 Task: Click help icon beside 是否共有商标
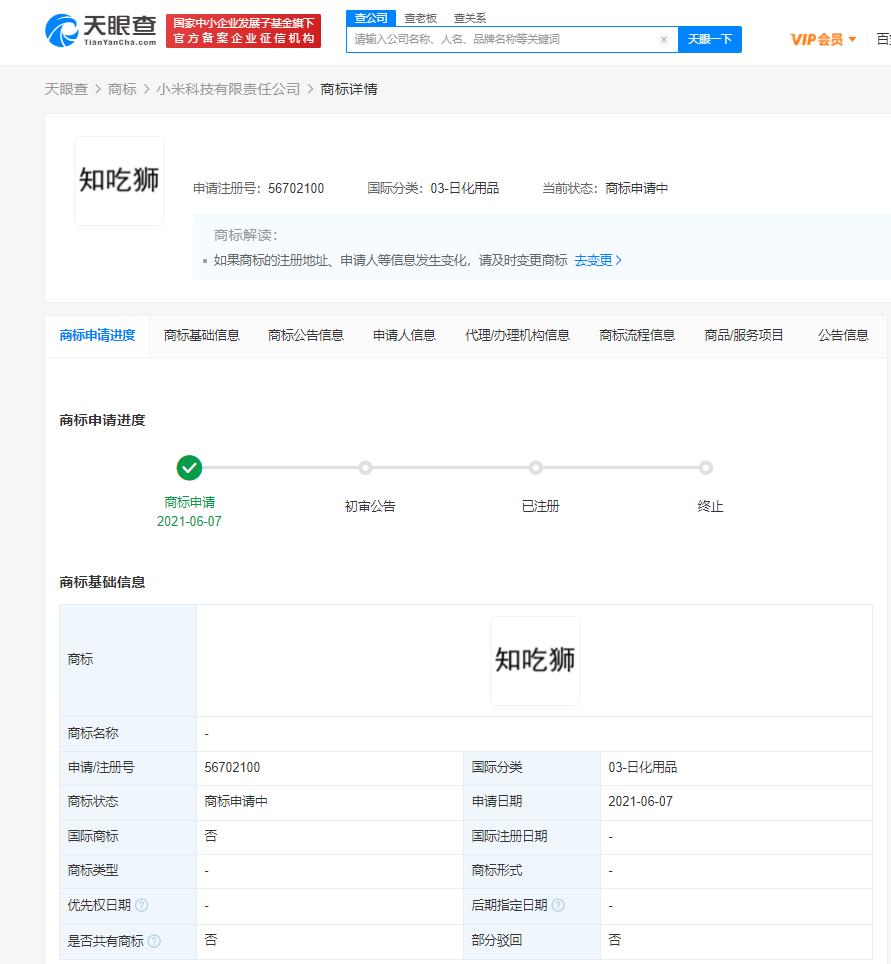154,940
